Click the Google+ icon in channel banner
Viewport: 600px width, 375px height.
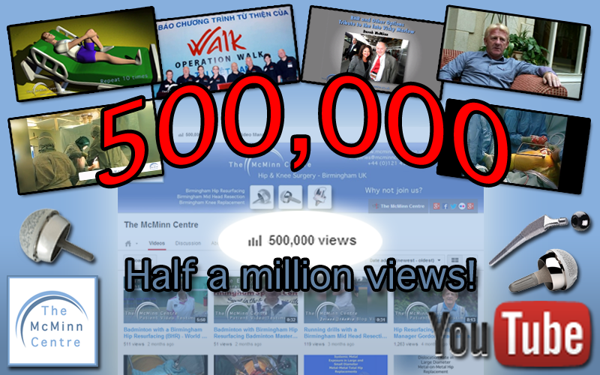click(x=437, y=206)
